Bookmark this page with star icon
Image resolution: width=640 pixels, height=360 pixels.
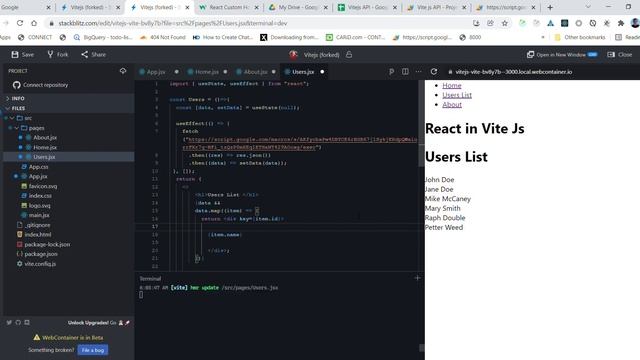[x=504, y=23]
